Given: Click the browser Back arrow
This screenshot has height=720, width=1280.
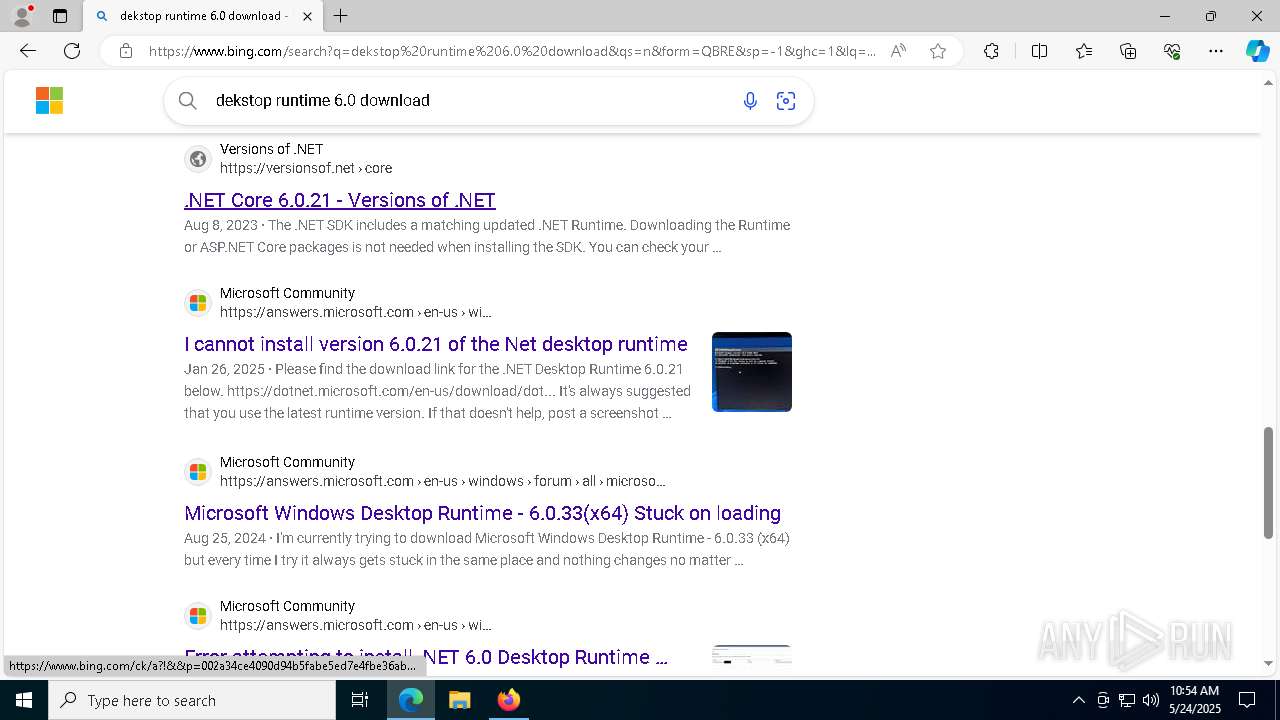Looking at the screenshot, I should (x=28, y=51).
